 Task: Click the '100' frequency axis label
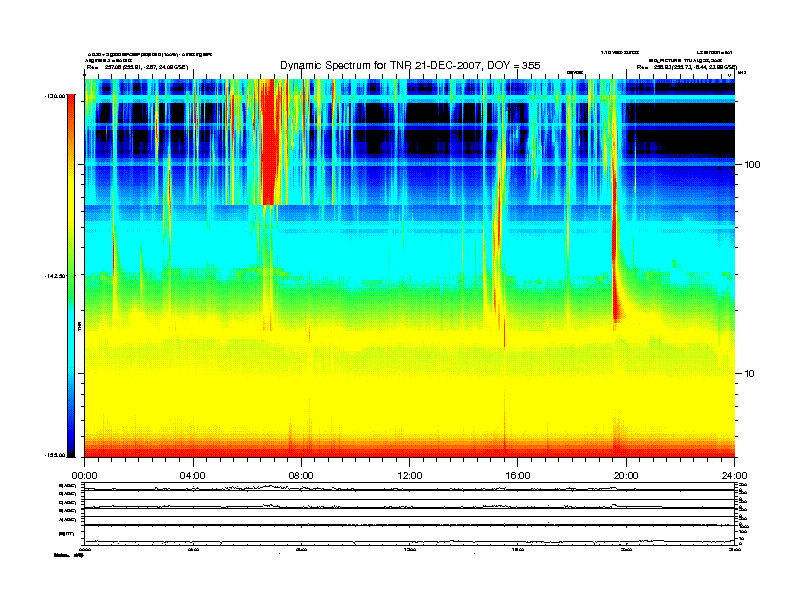tap(752, 165)
